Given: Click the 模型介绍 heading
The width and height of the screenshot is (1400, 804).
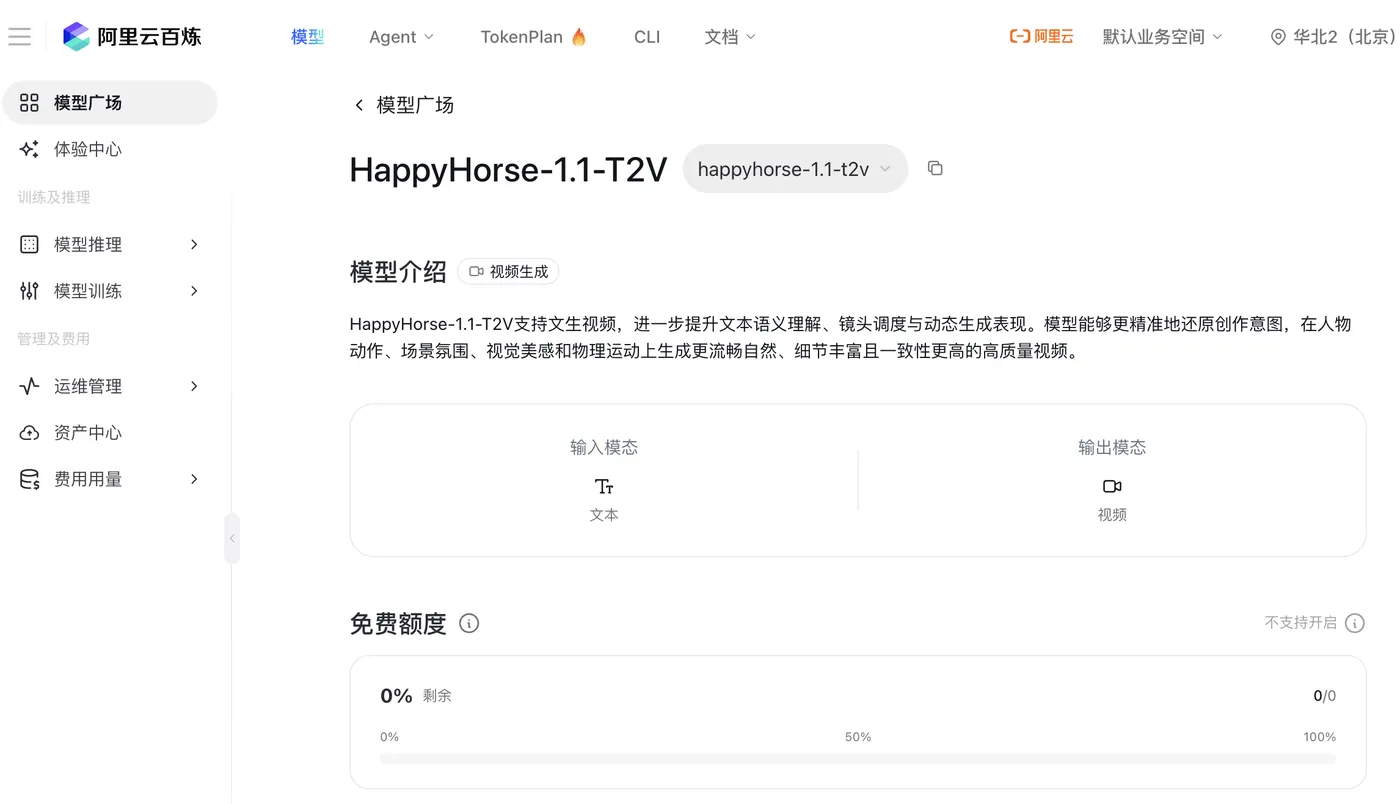Looking at the screenshot, I should (x=398, y=272).
